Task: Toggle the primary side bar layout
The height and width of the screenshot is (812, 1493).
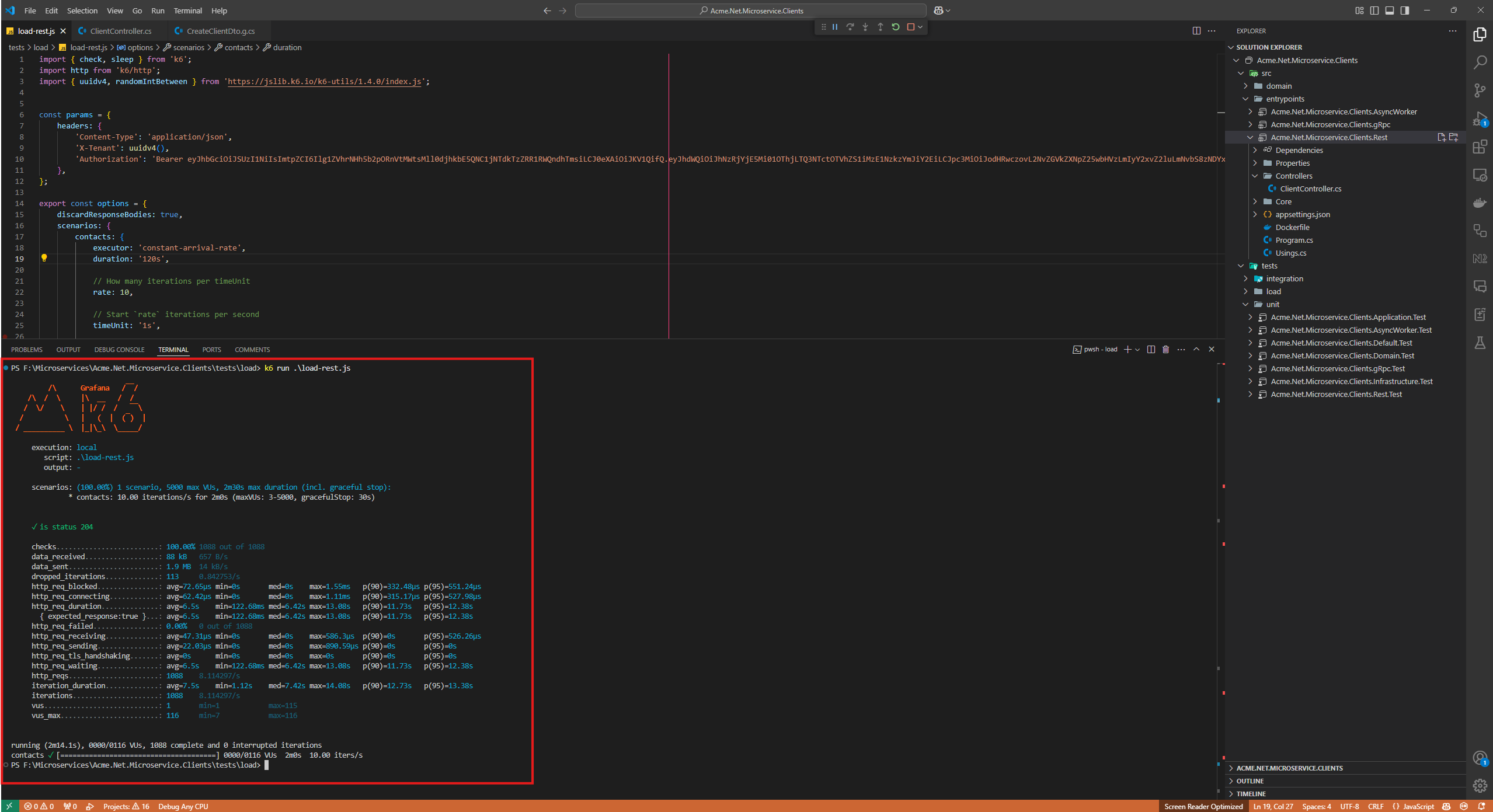Action: click(x=1374, y=11)
